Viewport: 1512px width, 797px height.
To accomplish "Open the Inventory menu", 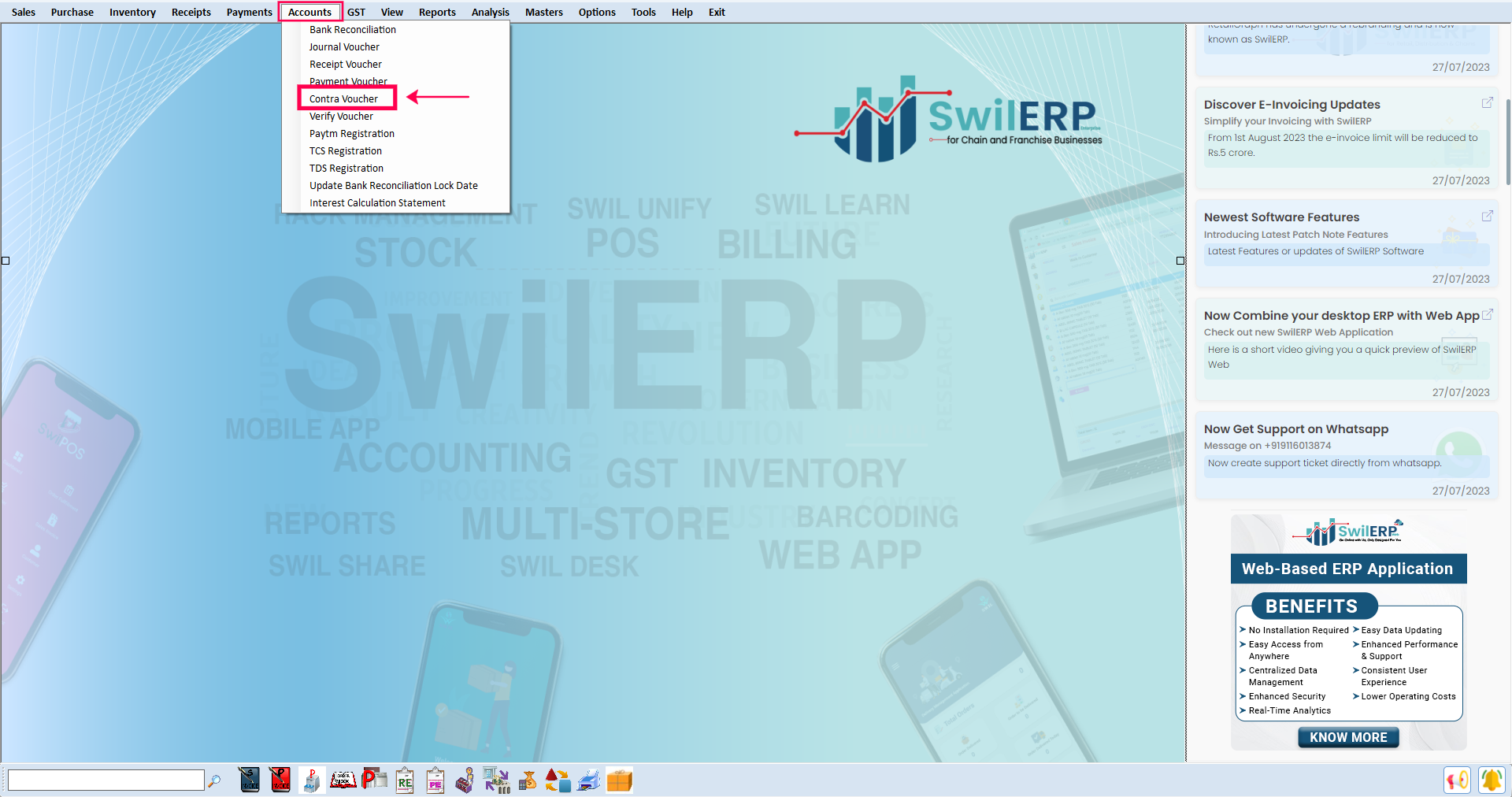I will (x=132, y=12).
